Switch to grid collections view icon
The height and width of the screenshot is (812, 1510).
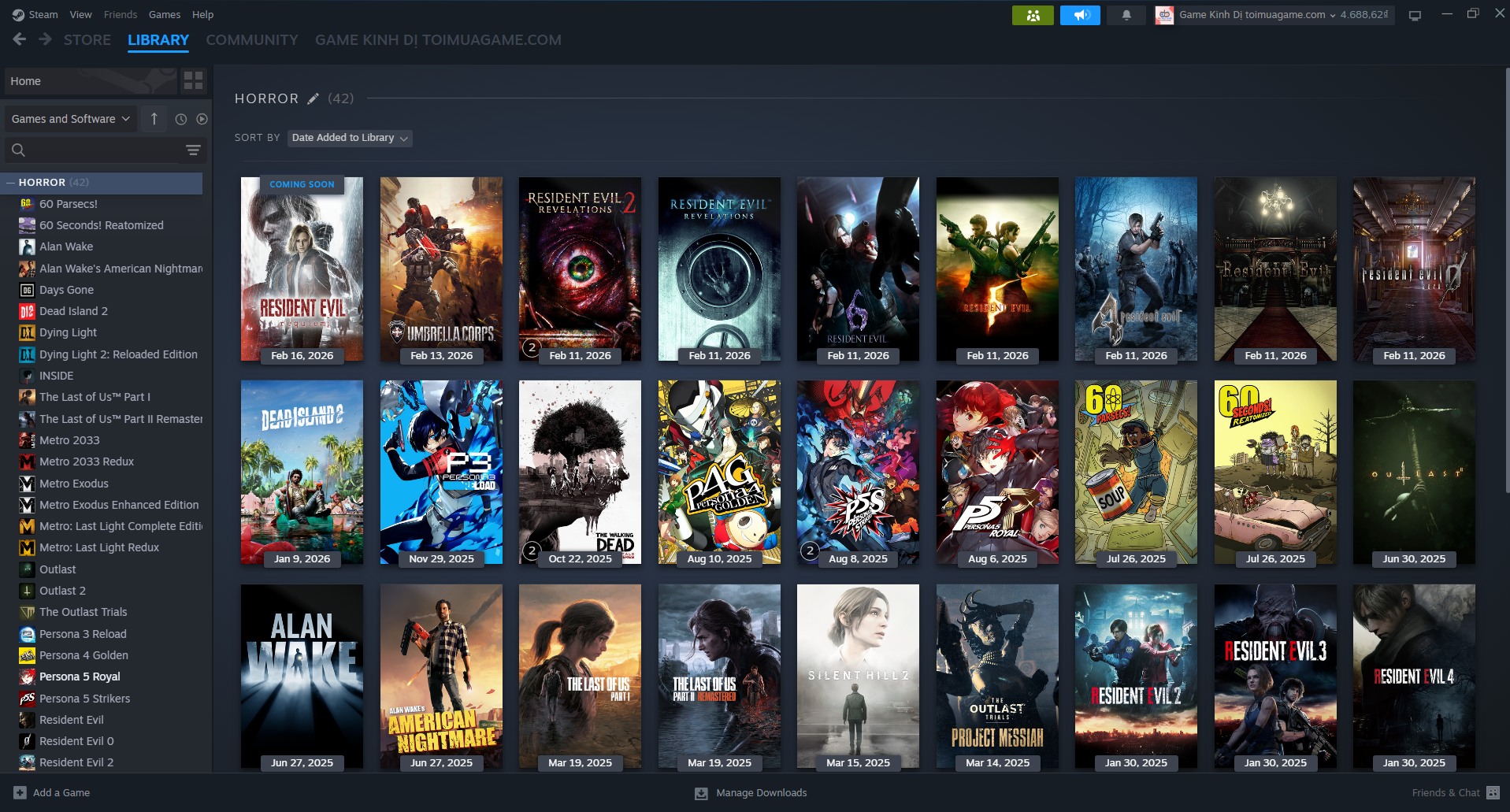(x=193, y=80)
